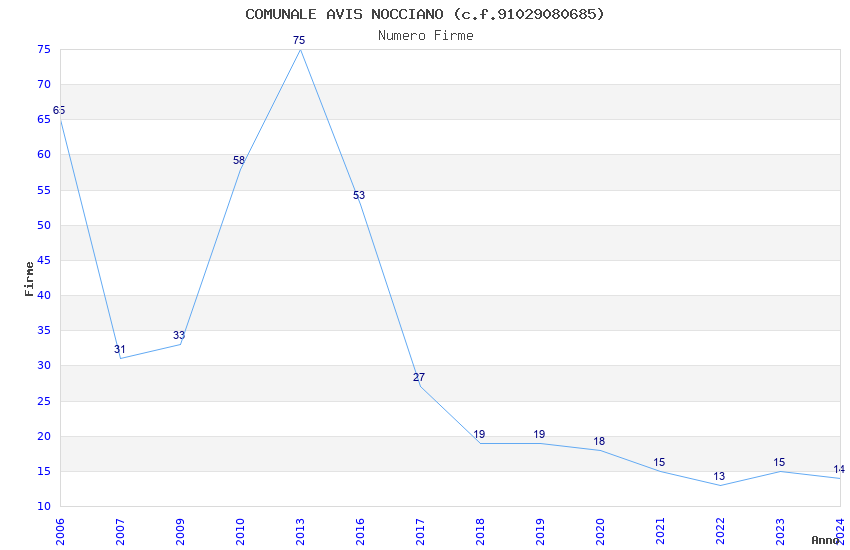850x550 pixels.
Task: Click the x-axis year 2010
Action: [x=240, y=532]
